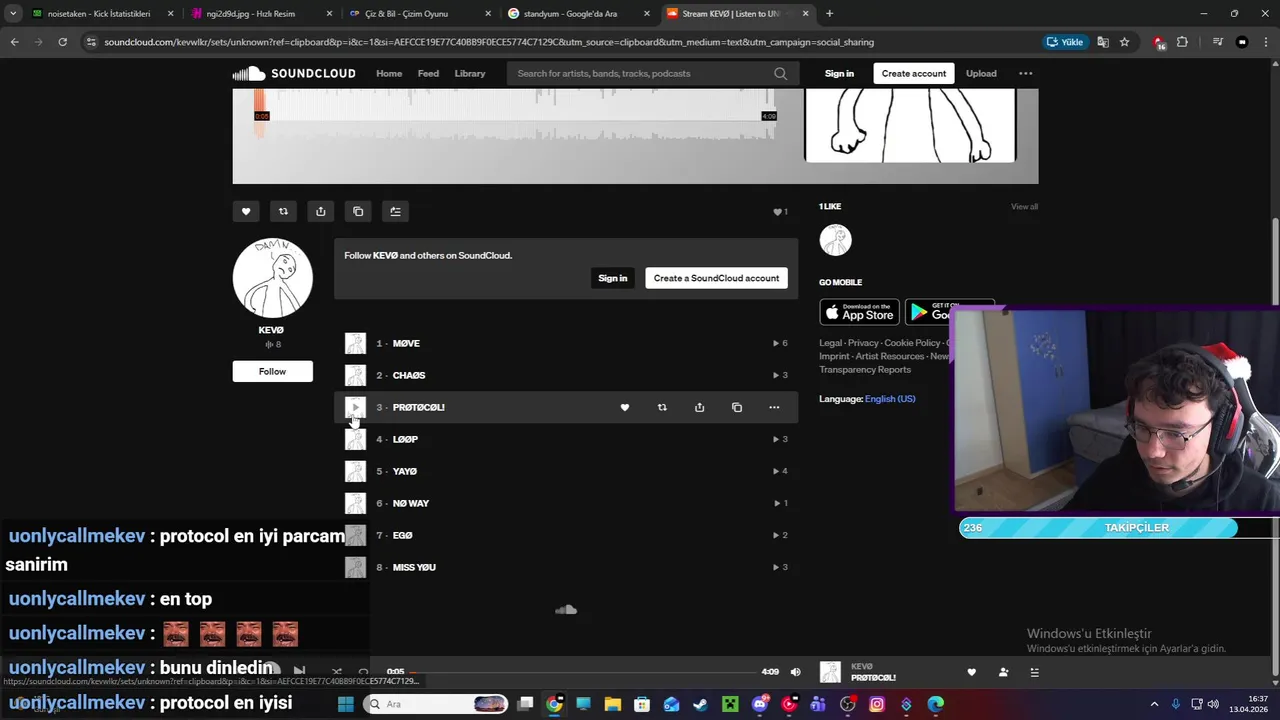Follow the artist KEVØ
This screenshot has width=1280, height=720.
[273, 371]
